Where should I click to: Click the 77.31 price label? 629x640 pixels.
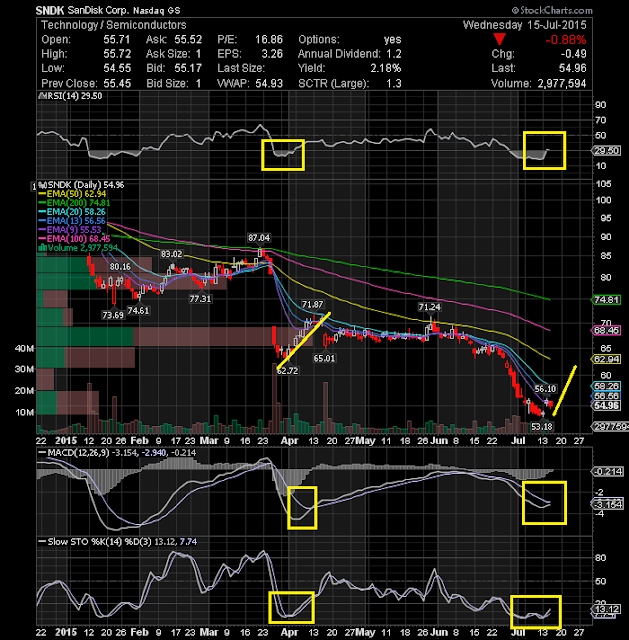200,299
